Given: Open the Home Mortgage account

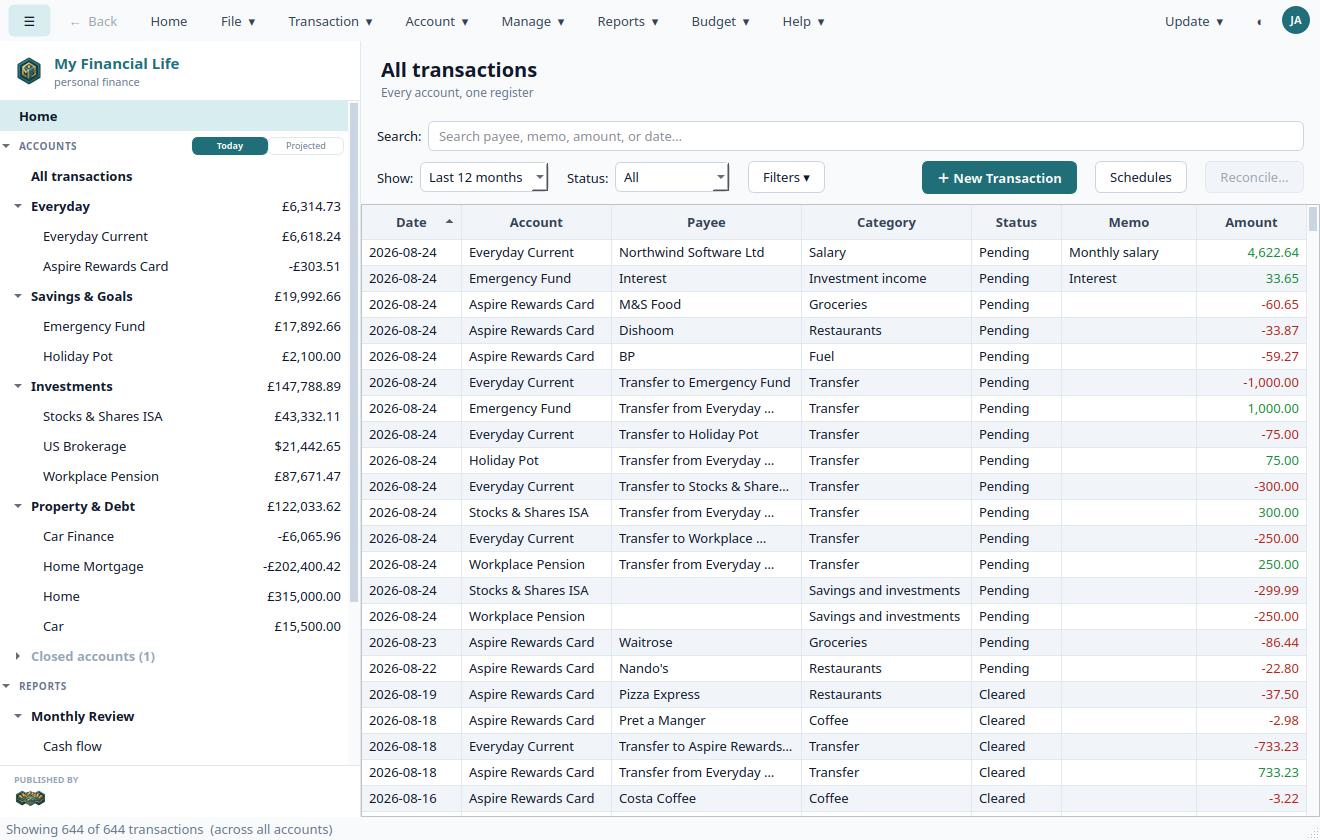Looking at the screenshot, I should pos(174,566).
